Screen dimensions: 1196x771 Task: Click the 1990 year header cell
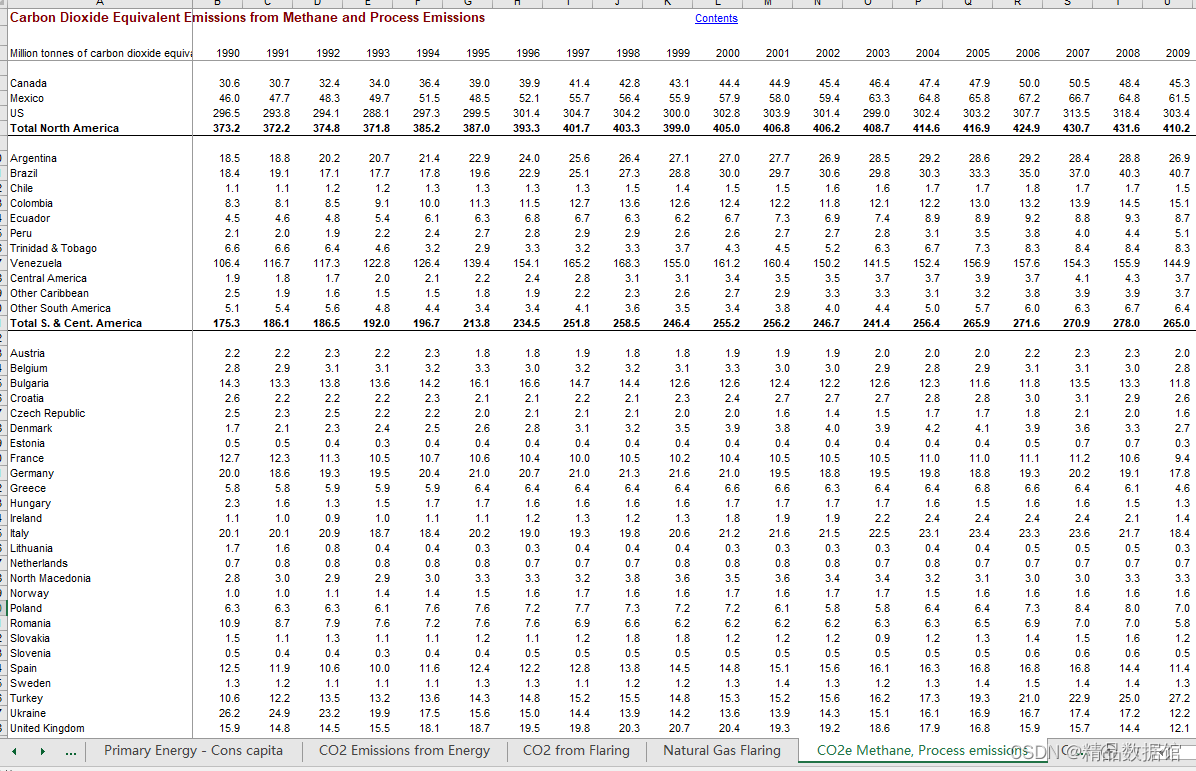(x=227, y=53)
